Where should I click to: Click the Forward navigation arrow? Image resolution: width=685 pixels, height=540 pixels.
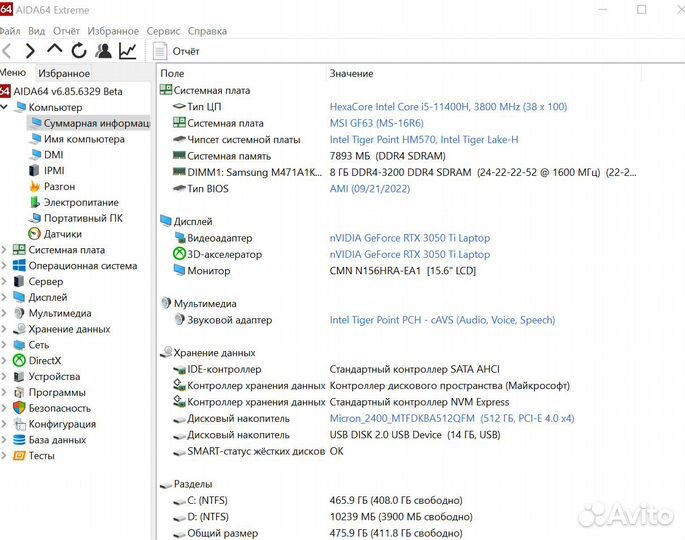coord(30,51)
